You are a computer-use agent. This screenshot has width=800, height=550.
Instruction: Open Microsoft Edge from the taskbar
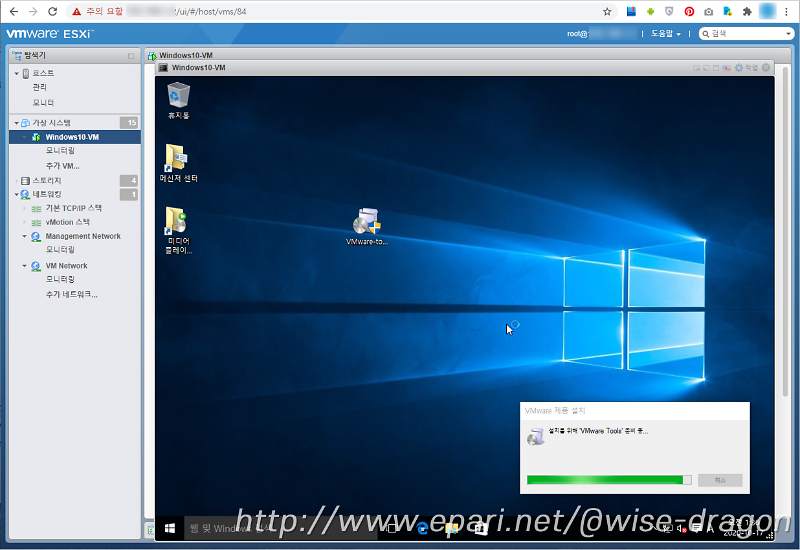pos(422,529)
